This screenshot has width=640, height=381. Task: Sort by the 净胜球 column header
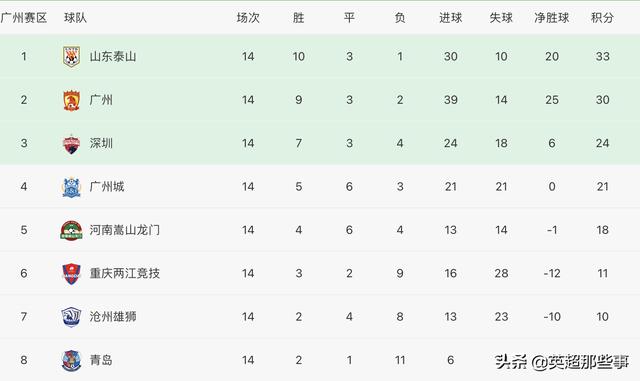point(551,18)
